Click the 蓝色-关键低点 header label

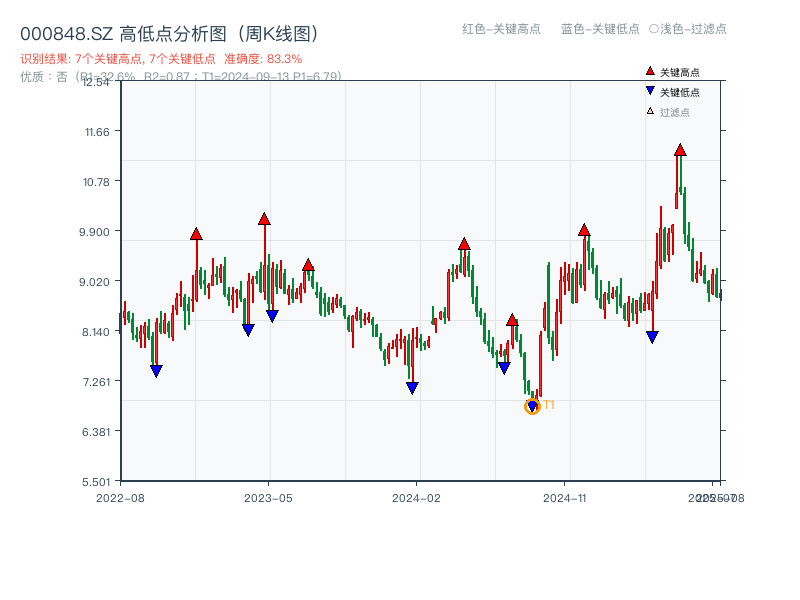click(x=600, y=29)
